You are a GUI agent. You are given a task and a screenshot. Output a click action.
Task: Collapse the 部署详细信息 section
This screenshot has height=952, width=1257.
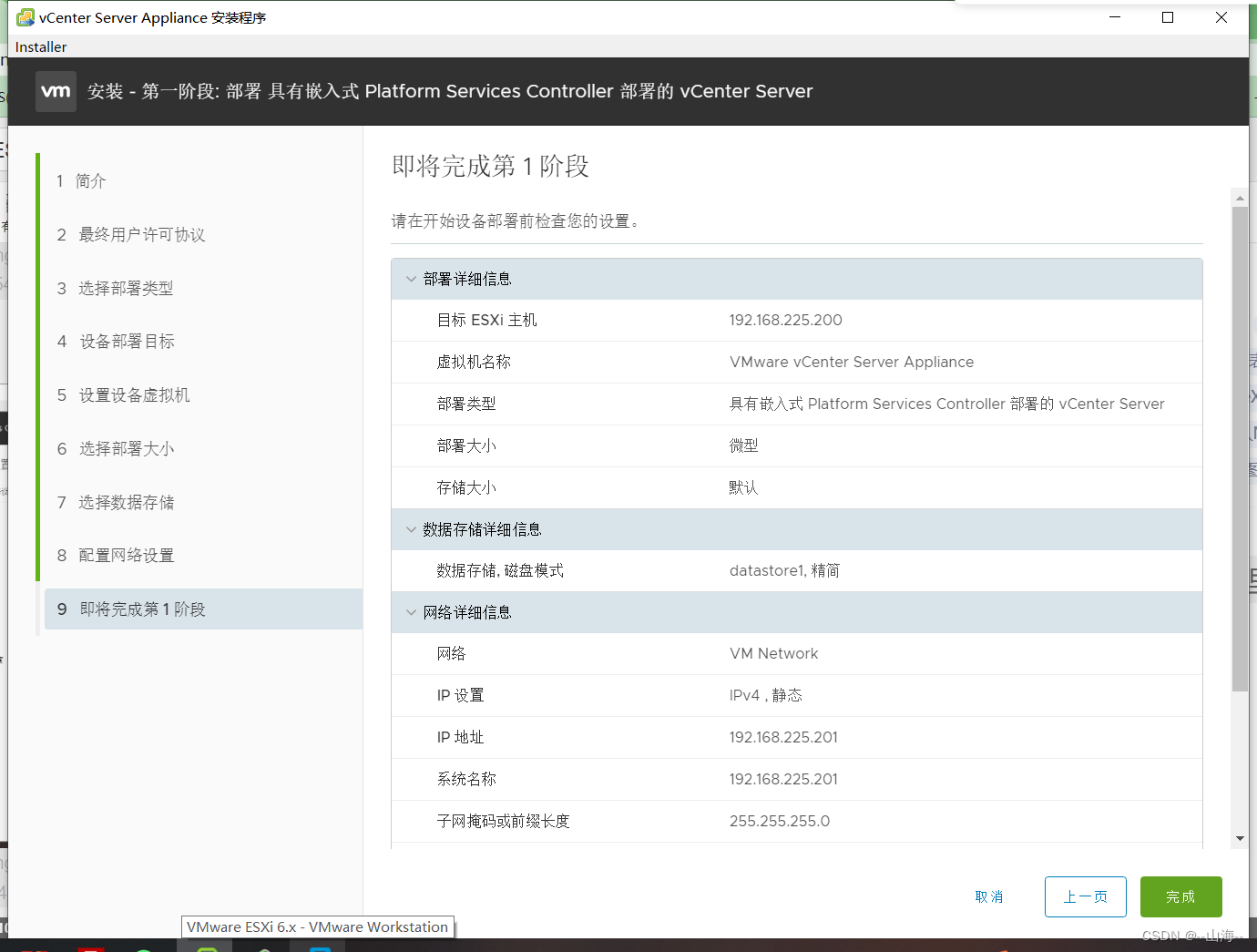(x=411, y=279)
